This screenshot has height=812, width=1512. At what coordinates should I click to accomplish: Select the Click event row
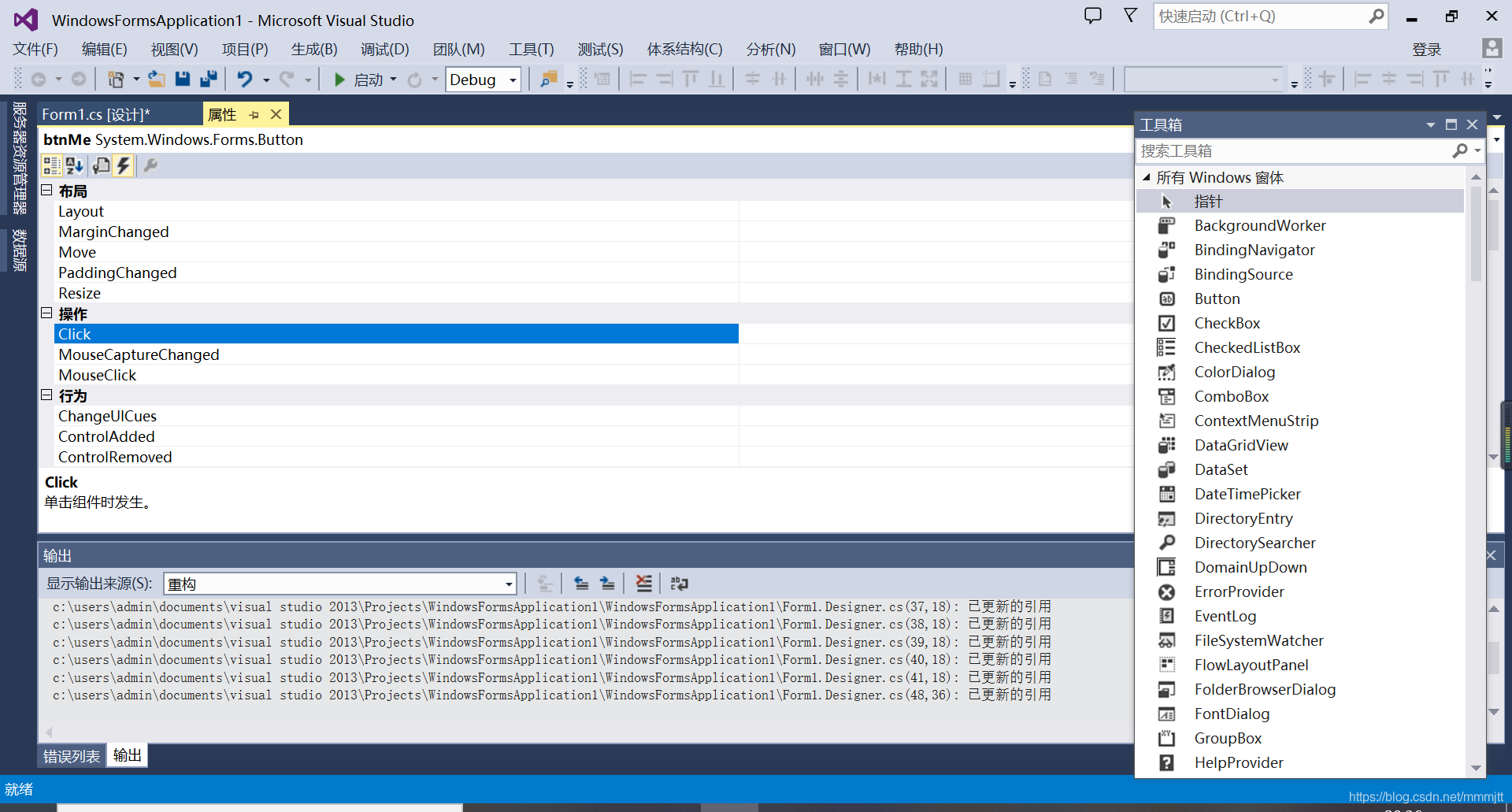point(396,334)
